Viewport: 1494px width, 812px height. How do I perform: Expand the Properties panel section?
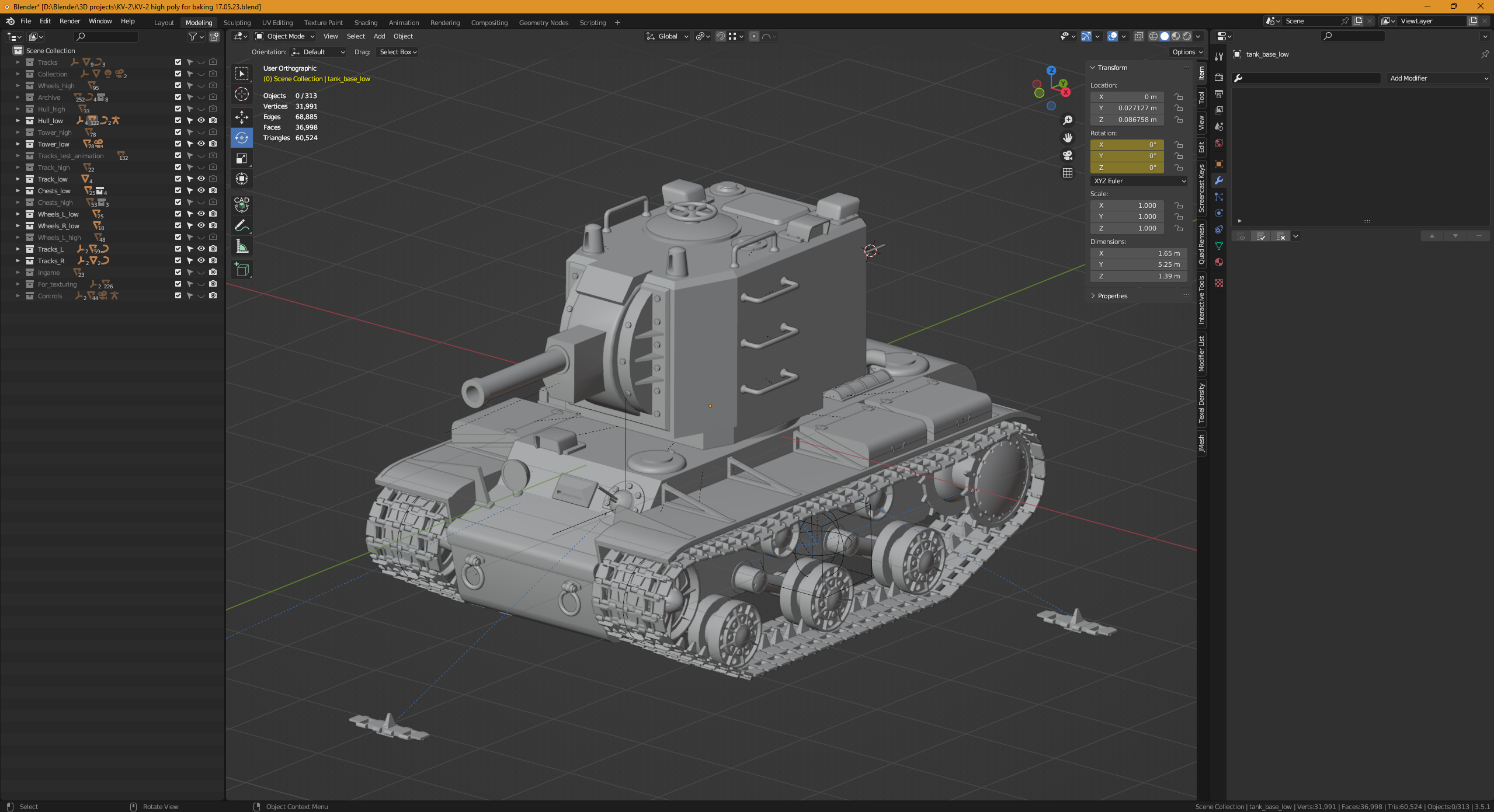pyautogui.click(x=1111, y=296)
